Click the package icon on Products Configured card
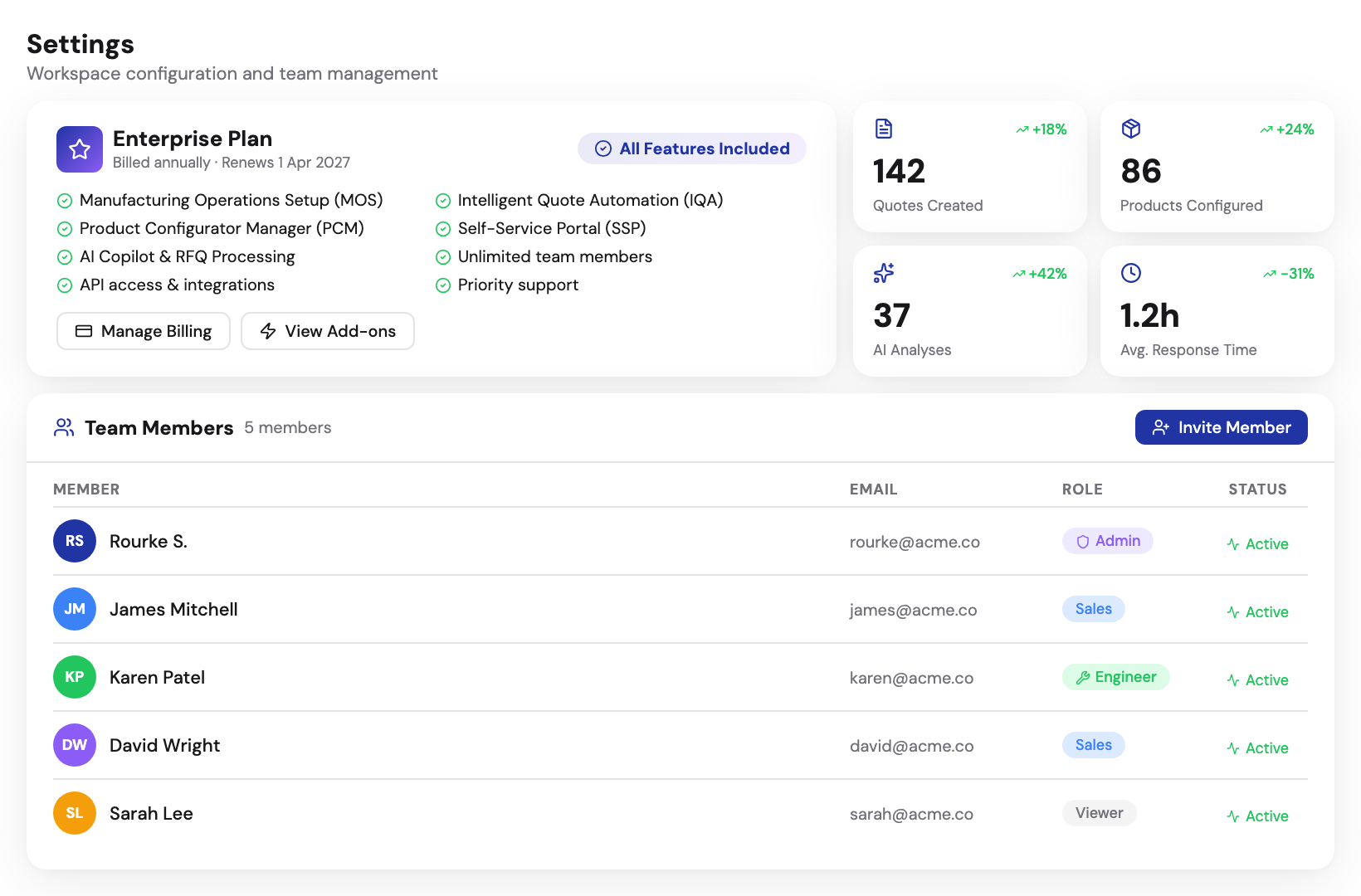This screenshot has width=1361, height=896. (x=1131, y=129)
